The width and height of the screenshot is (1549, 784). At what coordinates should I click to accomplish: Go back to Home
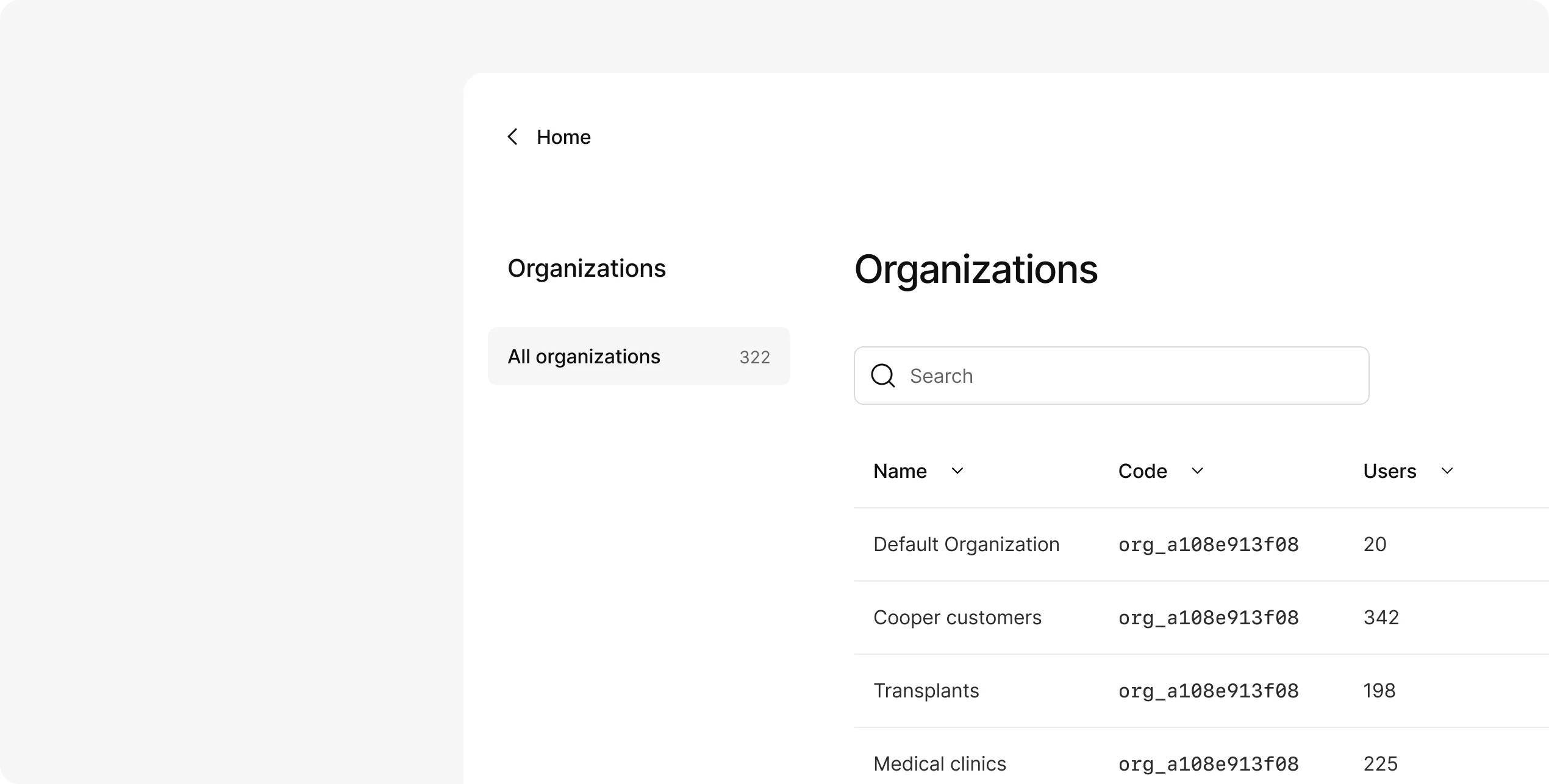pyautogui.click(x=563, y=137)
